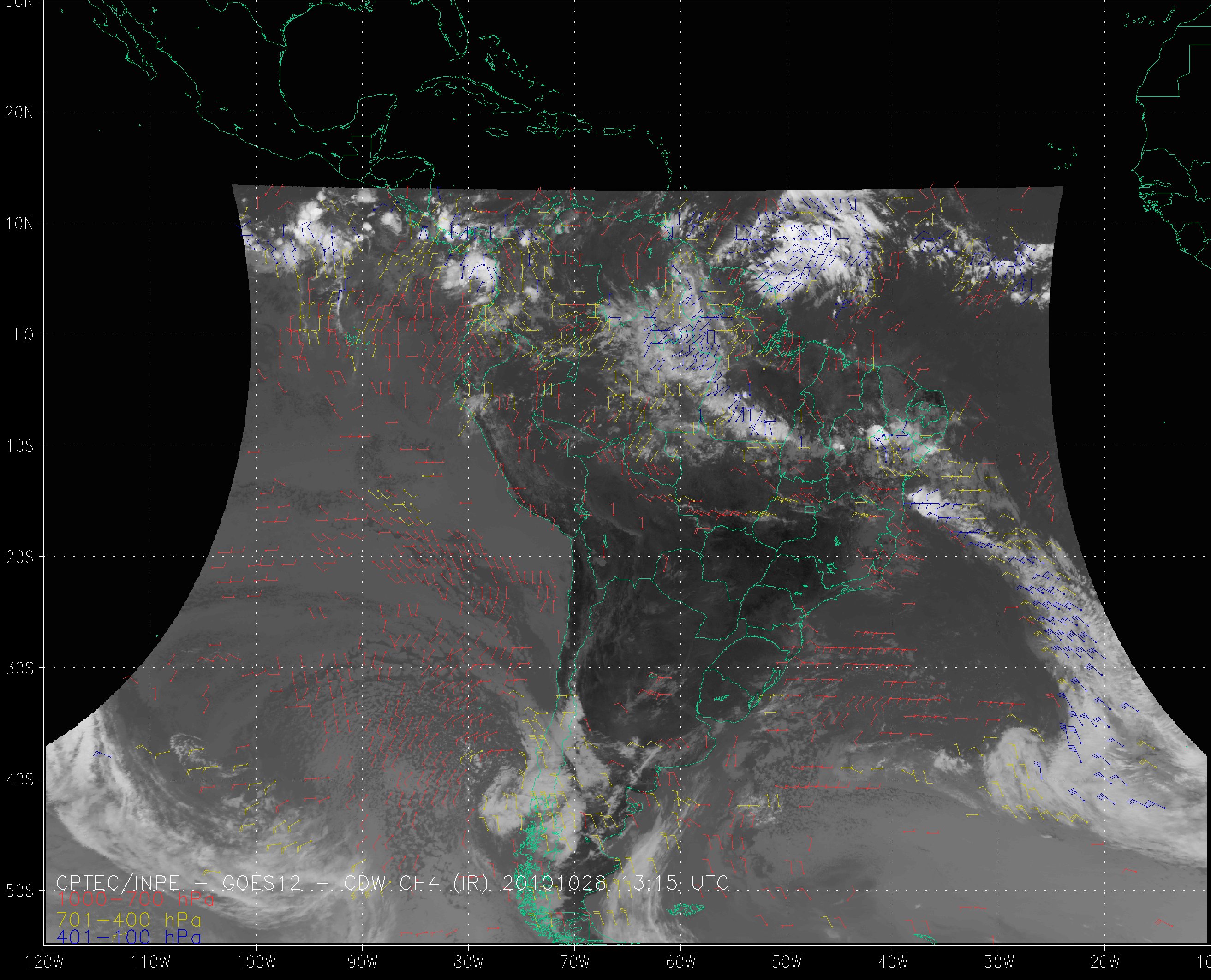Click the GOES12 satellite name text
This screenshot has height=980, width=1211.
(x=262, y=883)
